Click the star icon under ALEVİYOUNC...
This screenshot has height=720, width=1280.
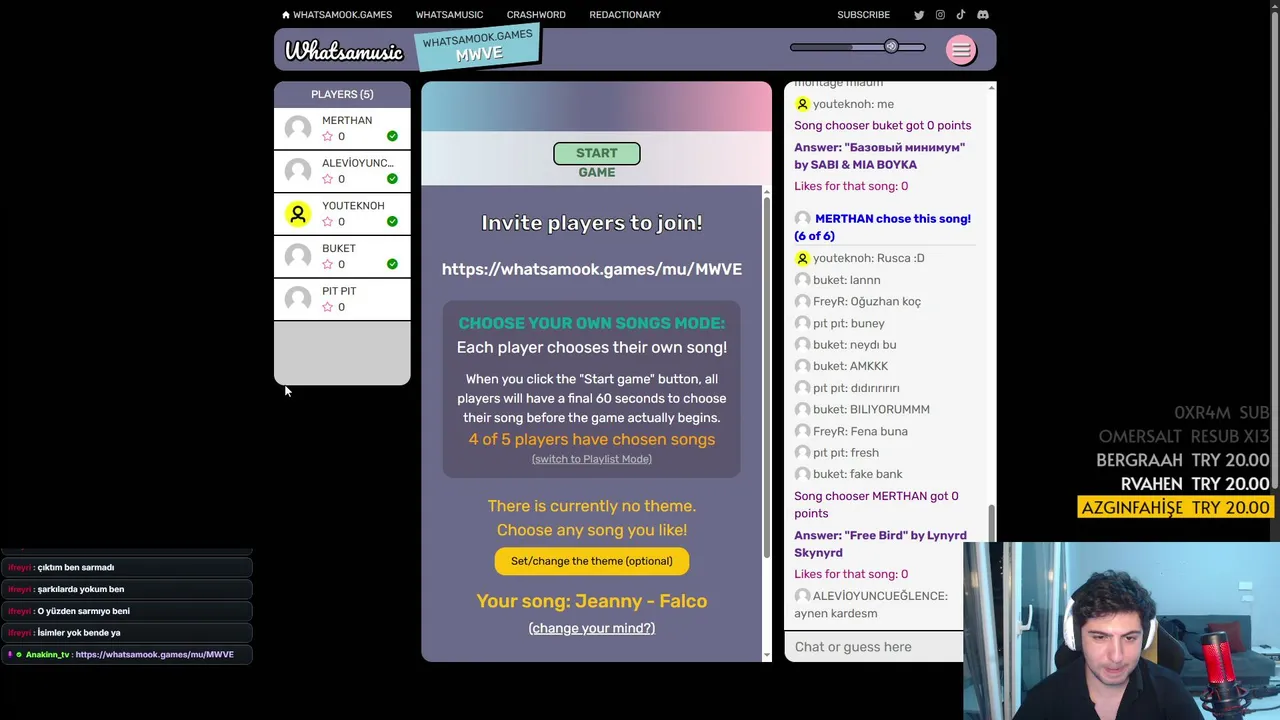[327, 179]
